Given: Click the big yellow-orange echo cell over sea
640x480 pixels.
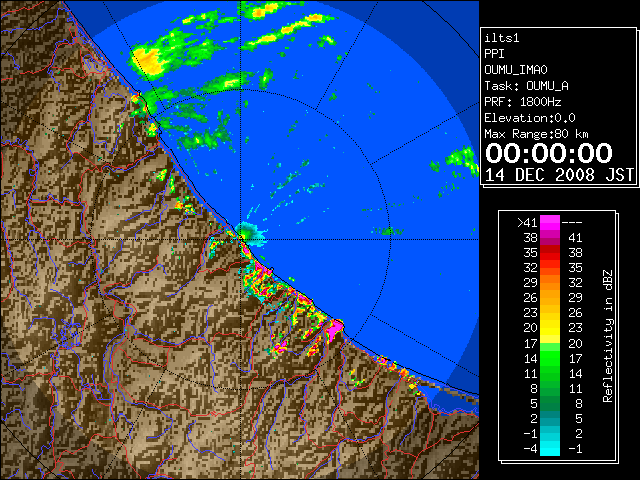Looking at the screenshot, I should coord(148,60).
